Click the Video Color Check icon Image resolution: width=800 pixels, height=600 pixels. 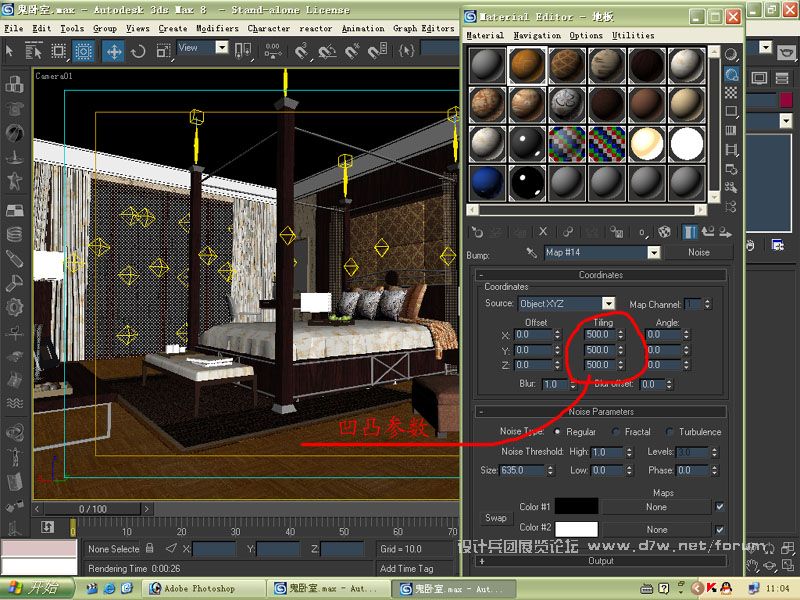731,130
